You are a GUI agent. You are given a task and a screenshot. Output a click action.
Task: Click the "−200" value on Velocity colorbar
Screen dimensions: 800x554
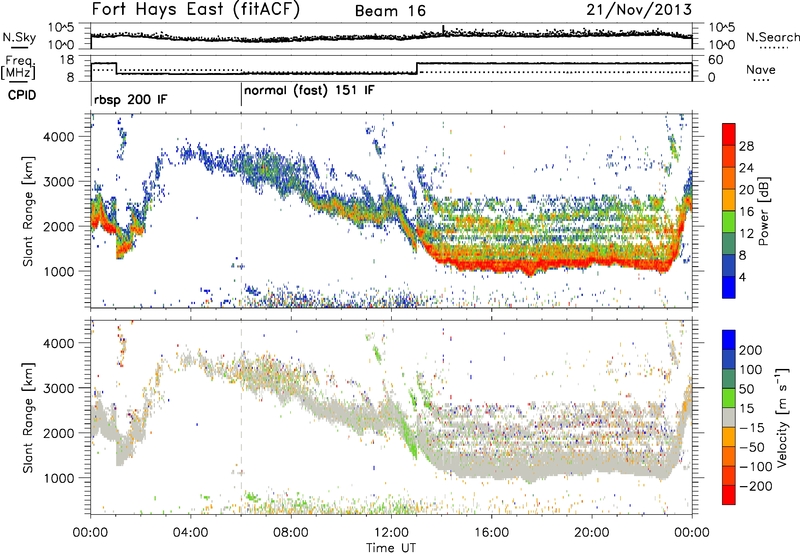(756, 486)
